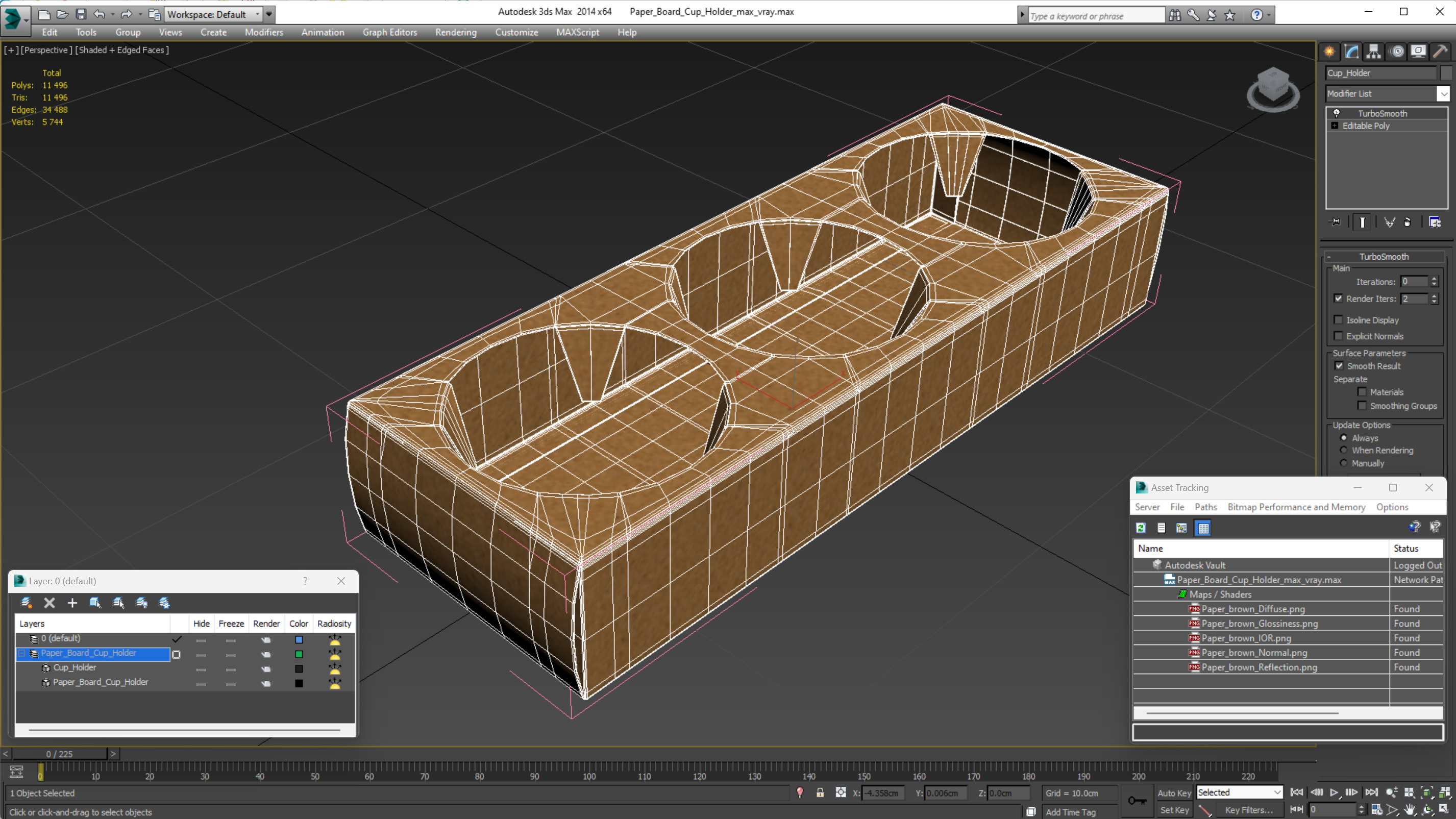Image resolution: width=1456 pixels, height=819 pixels.
Task: Refresh Asset Tracking list icon
Action: pos(1141,527)
